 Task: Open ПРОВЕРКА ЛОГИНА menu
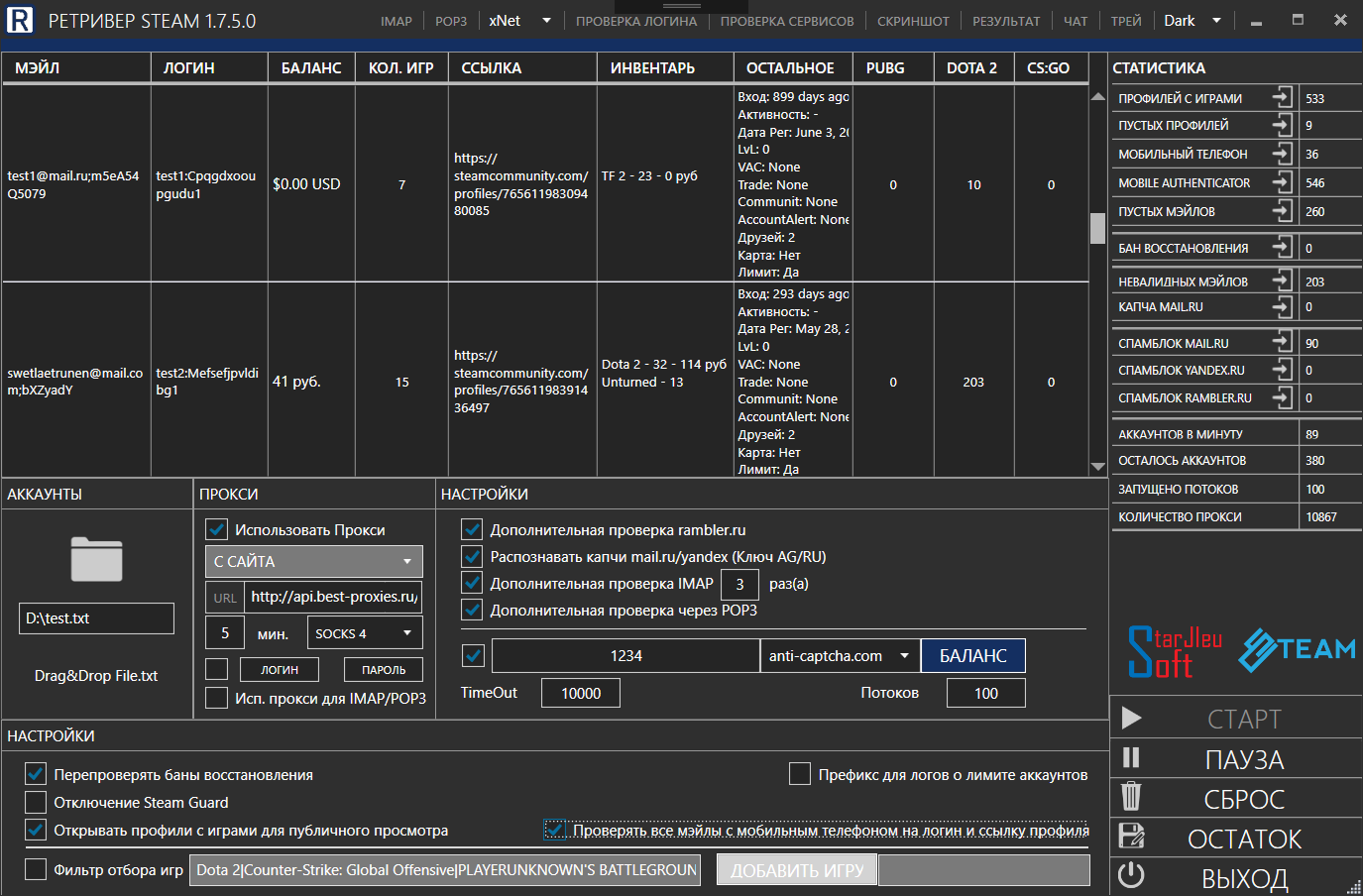(x=636, y=21)
